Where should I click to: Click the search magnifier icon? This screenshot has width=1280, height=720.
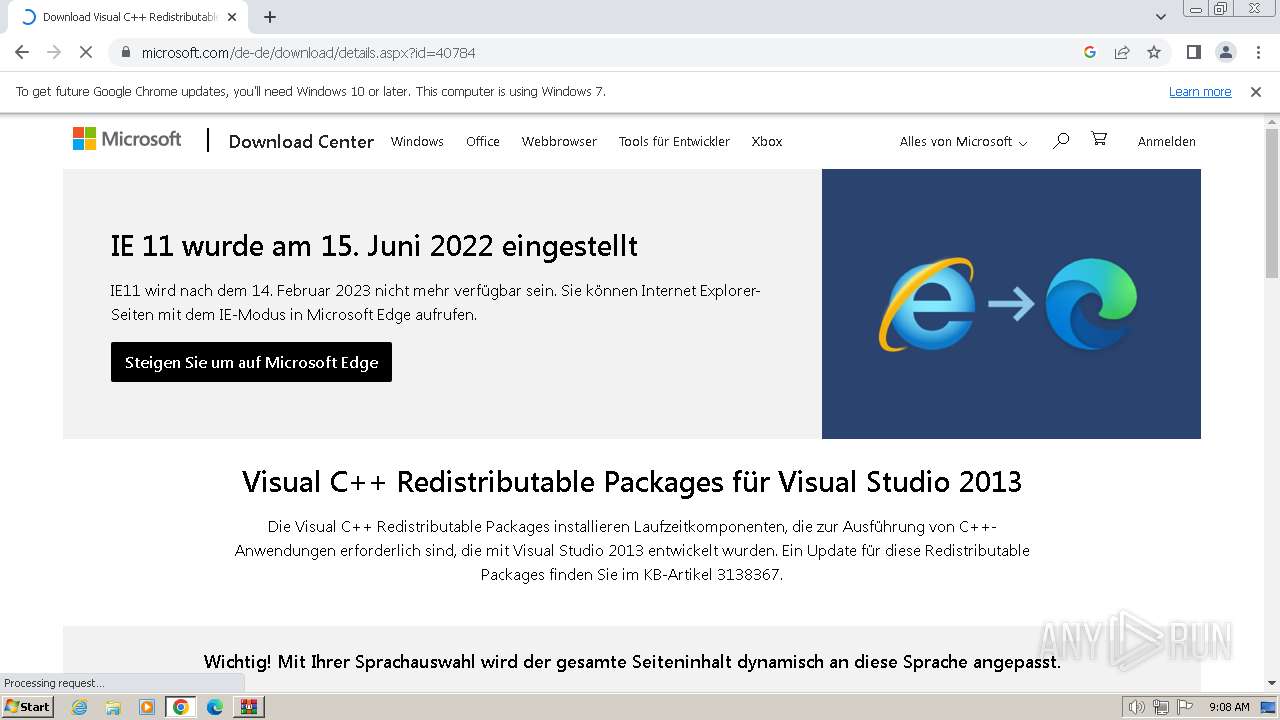tap(1061, 140)
